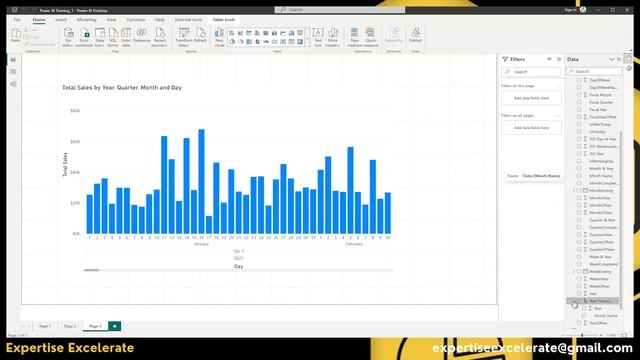
Task: Expand the MonthEnding date field
Action: tap(573, 191)
